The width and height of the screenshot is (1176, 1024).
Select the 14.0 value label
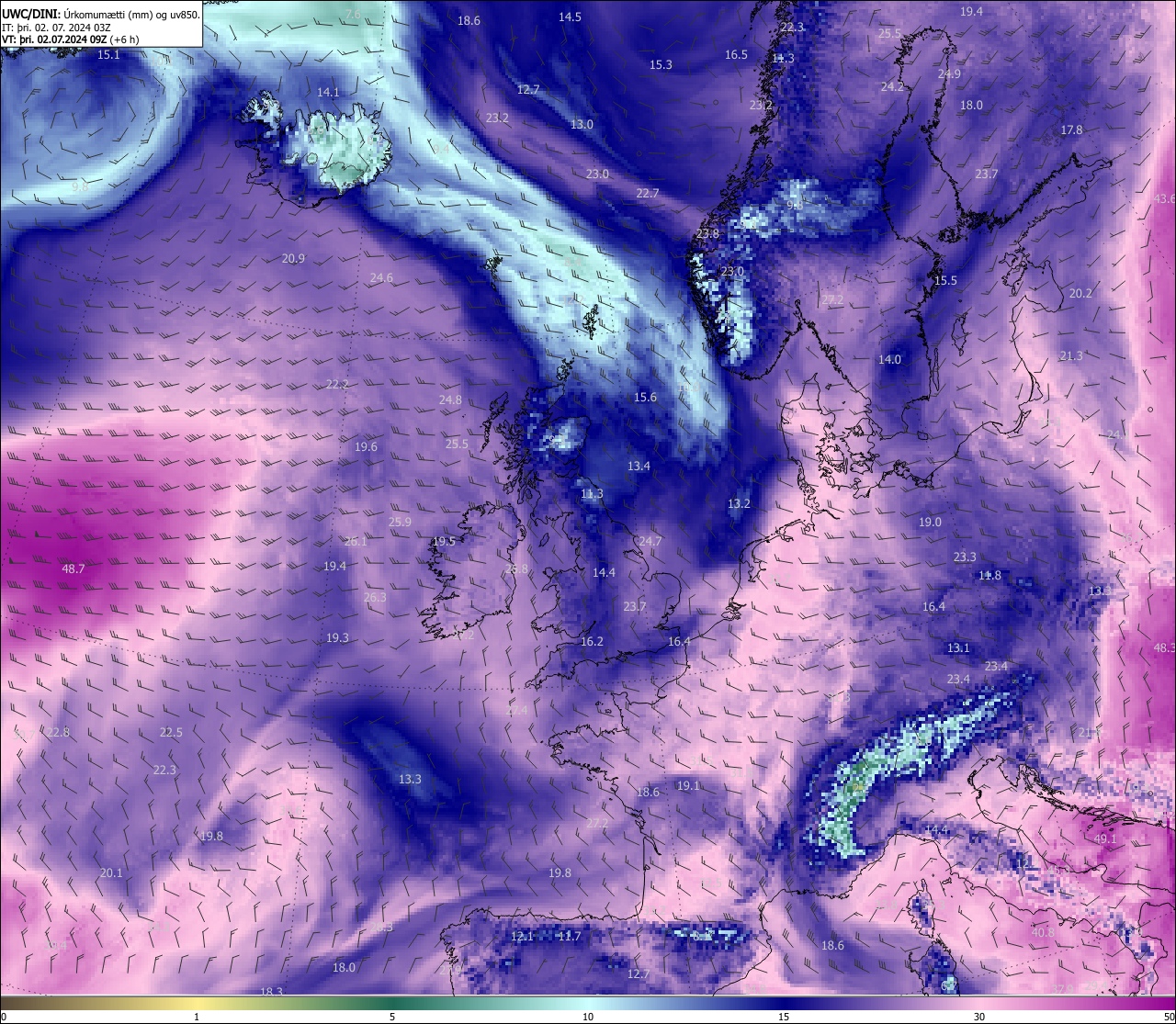[889, 359]
